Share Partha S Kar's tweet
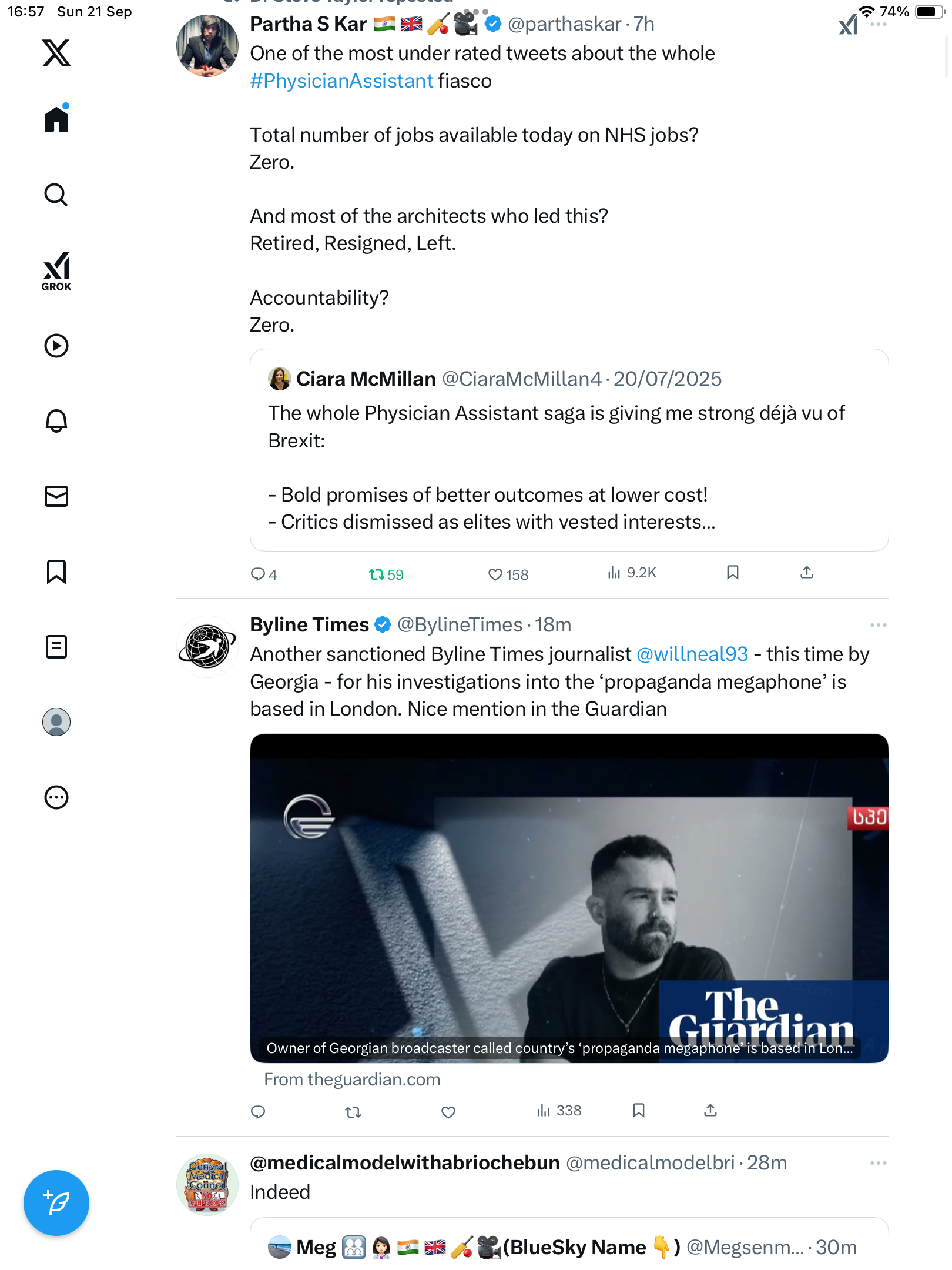The height and width of the screenshot is (1270, 952). [x=807, y=573]
